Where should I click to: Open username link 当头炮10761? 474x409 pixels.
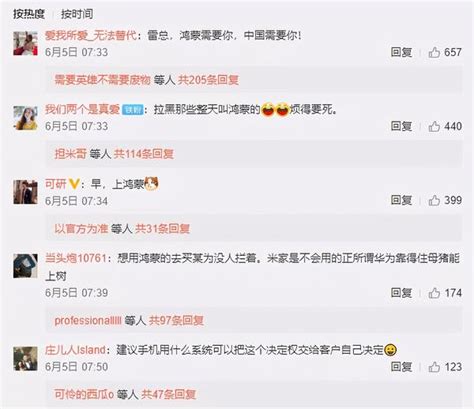tap(76, 258)
